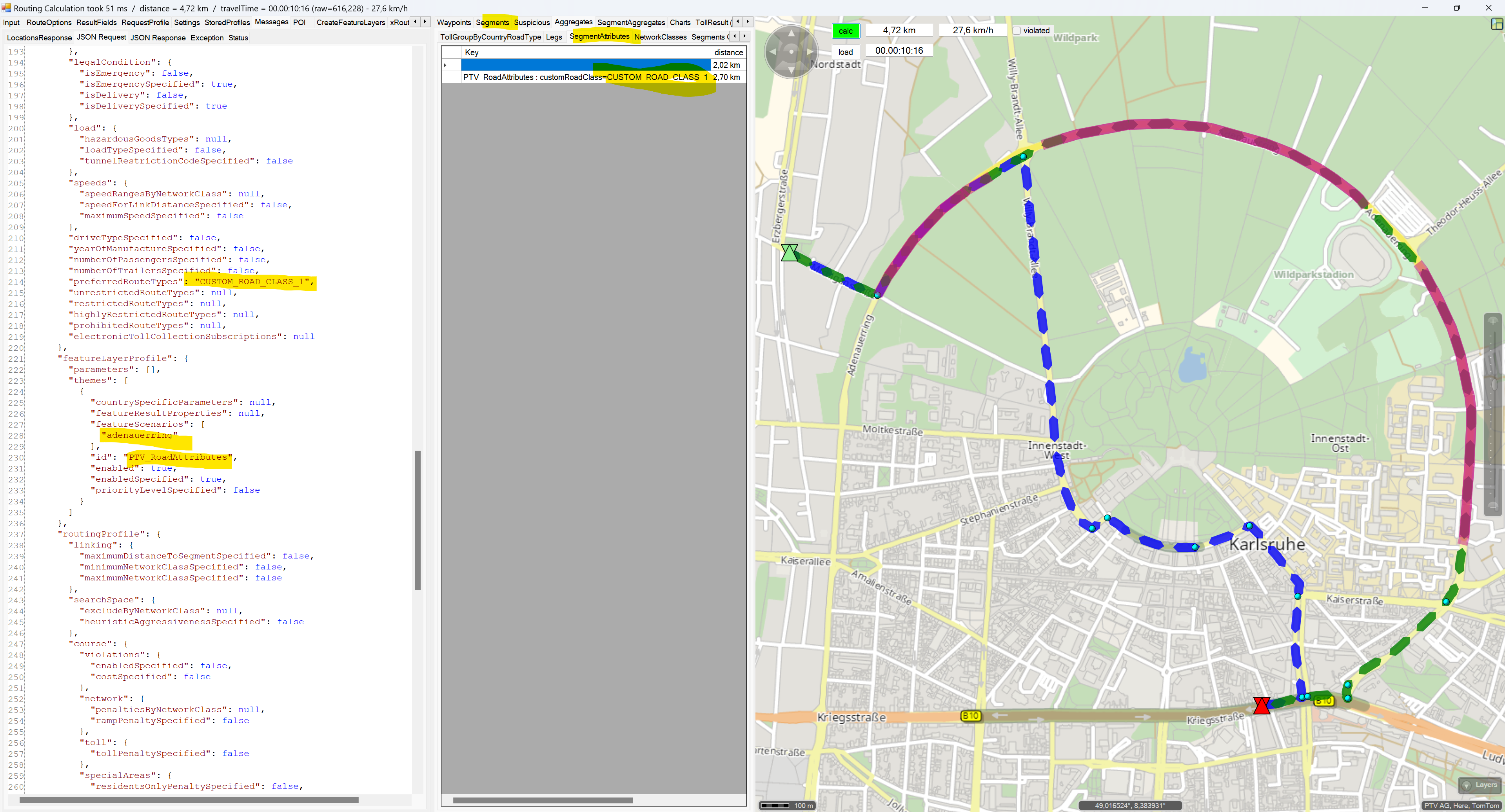Click the pan right arrow on map compass

pos(810,52)
